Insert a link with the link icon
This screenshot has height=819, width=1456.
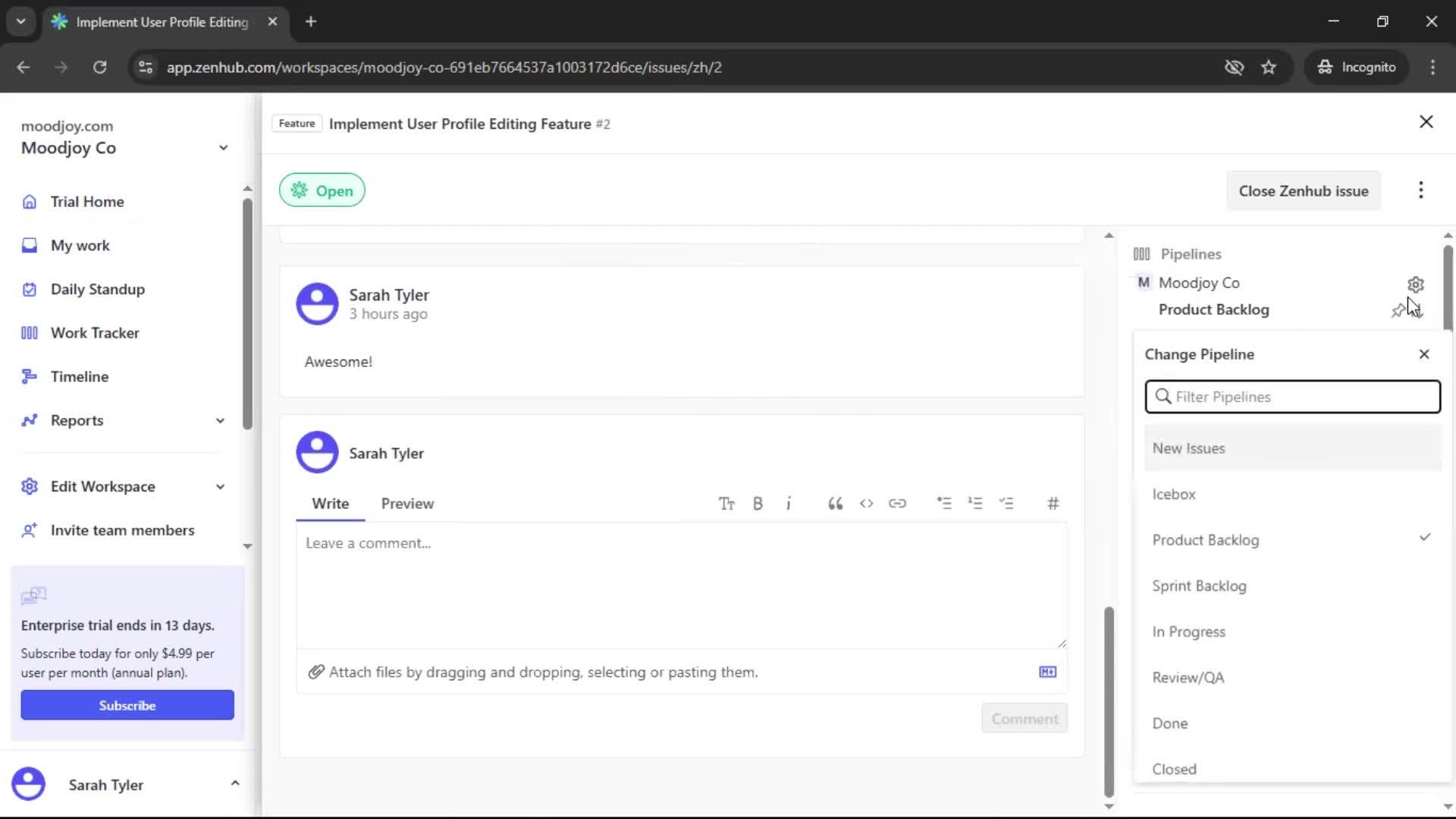pyautogui.click(x=898, y=503)
